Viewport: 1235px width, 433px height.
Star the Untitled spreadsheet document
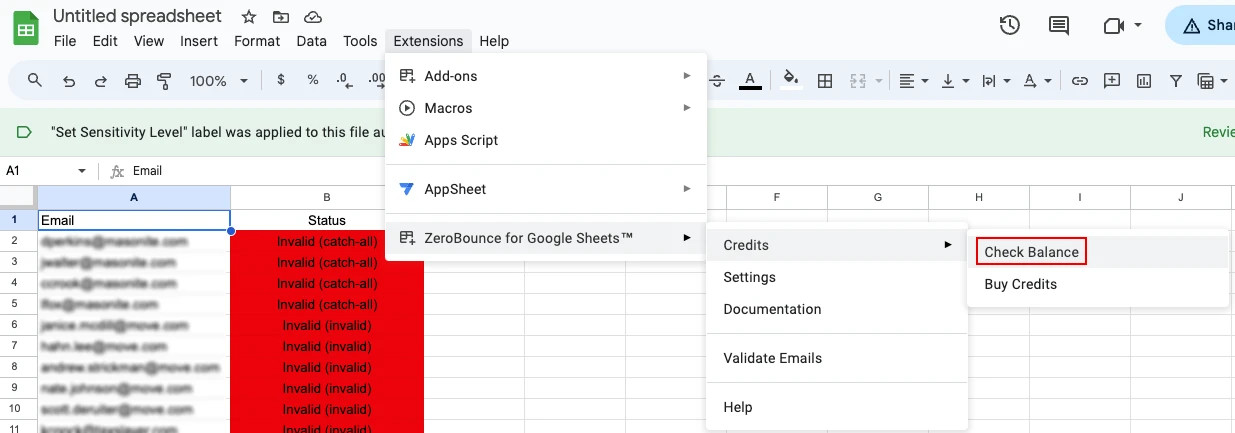coord(249,17)
